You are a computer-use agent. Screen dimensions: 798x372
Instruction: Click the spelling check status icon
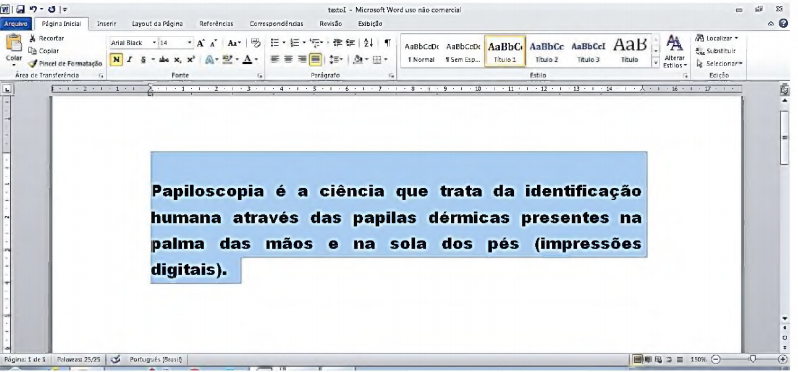coord(116,359)
